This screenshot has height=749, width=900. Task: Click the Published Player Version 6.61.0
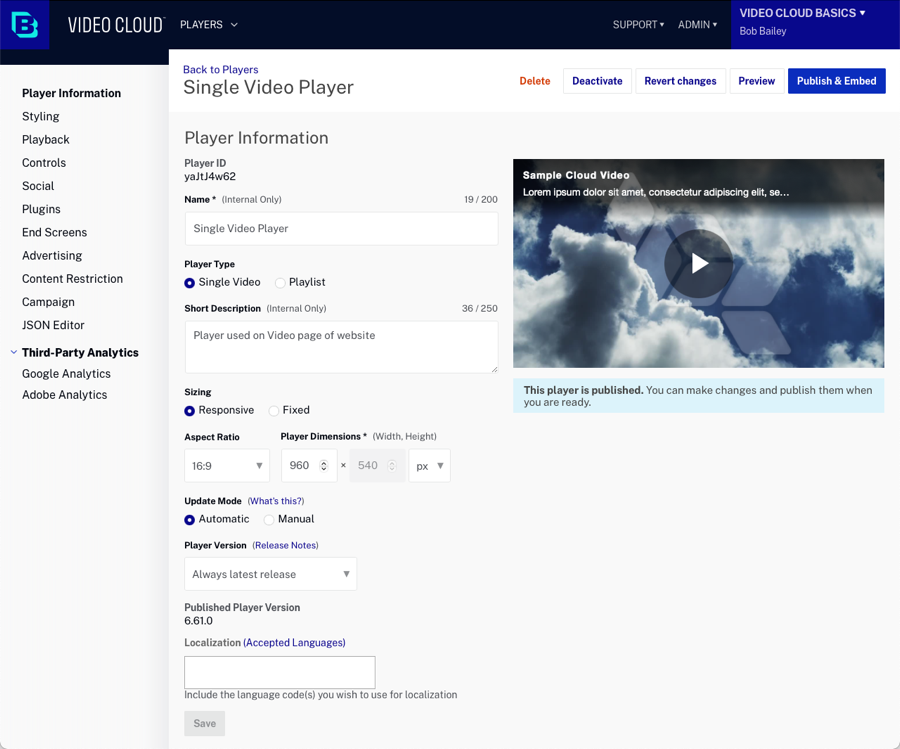[199, 621]
